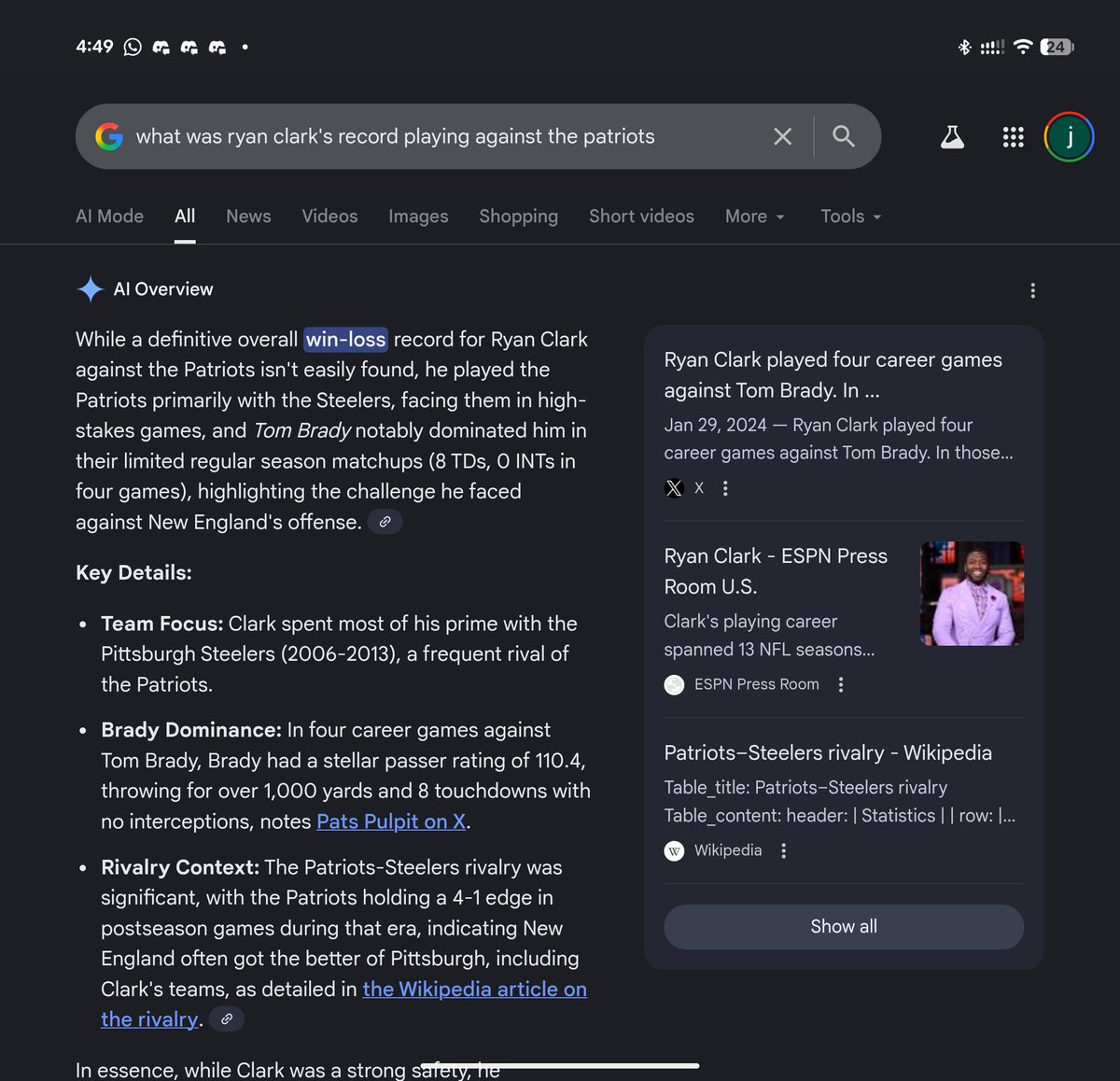Image resolution: width=1120 pixels, height=1081 pixels.
Task: Click the Google G logo in search bar
Action: pyautogui.click(x=109, y=136)
